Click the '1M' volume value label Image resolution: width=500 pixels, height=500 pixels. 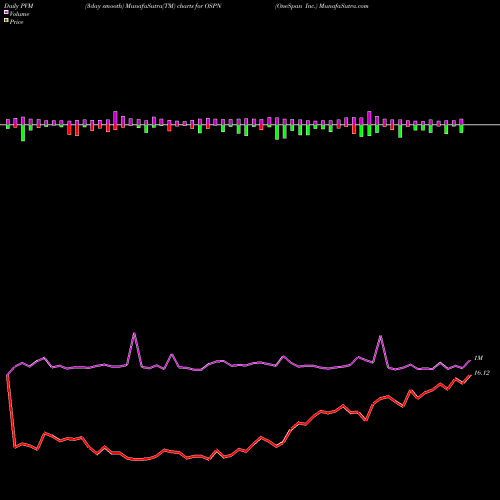pyautogui.click(x=478, y=358)
